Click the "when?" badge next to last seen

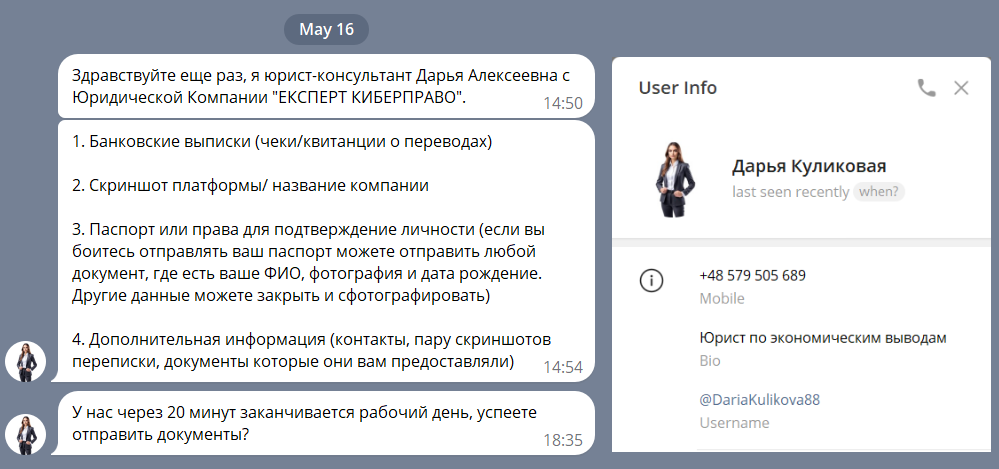point(878,192)
